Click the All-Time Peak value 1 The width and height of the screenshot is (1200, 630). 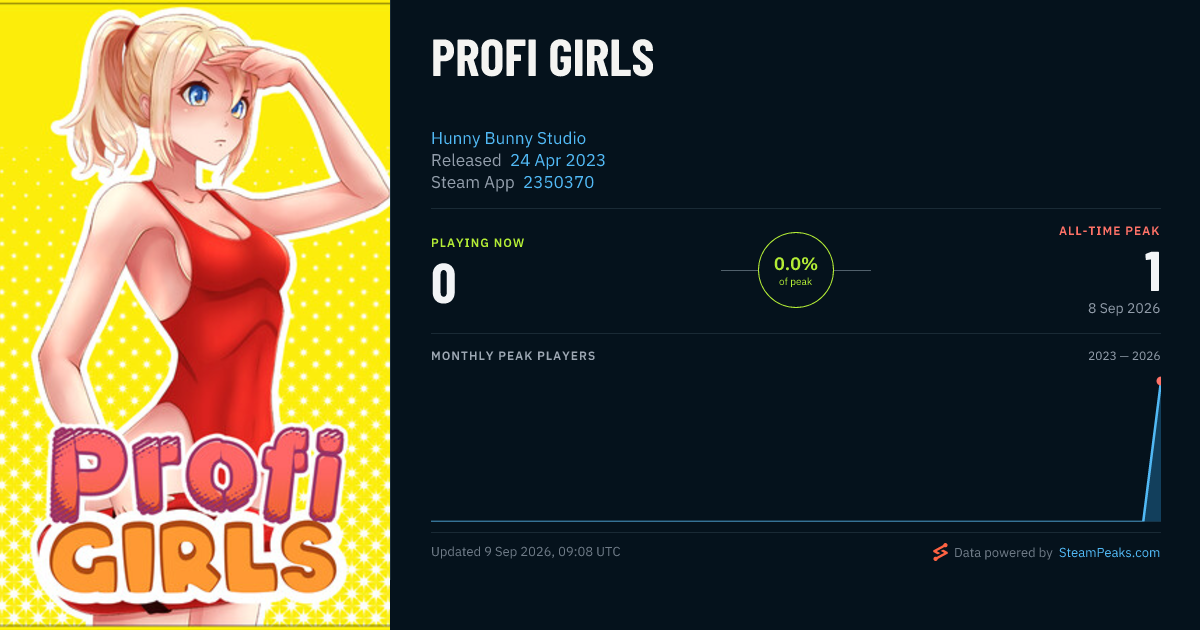tap(1152, 272)
